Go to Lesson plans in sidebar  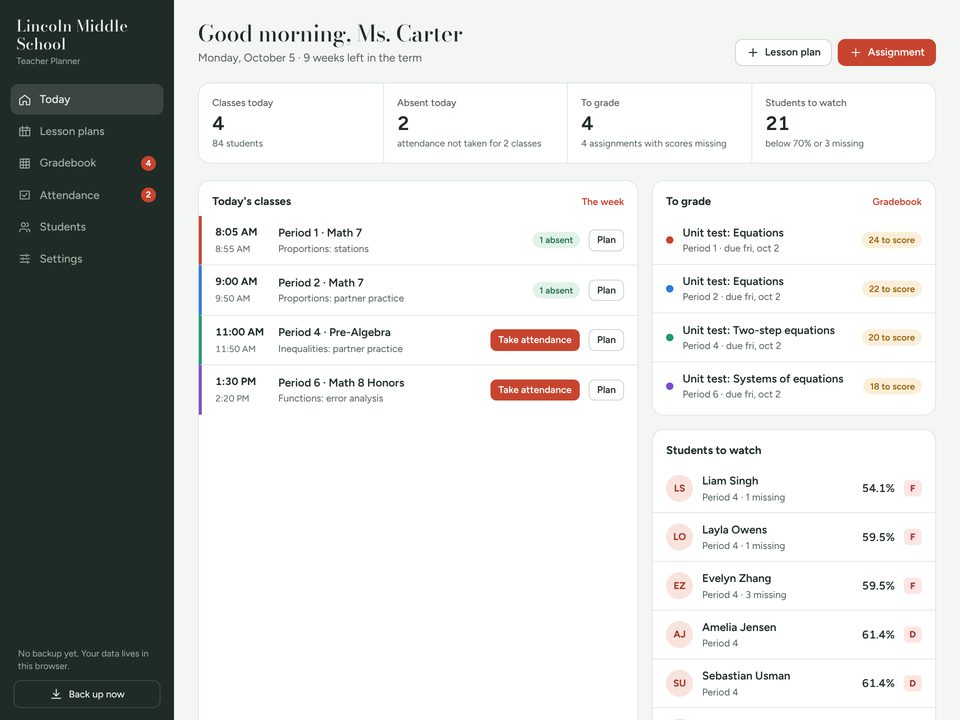(x=87, y=131)
